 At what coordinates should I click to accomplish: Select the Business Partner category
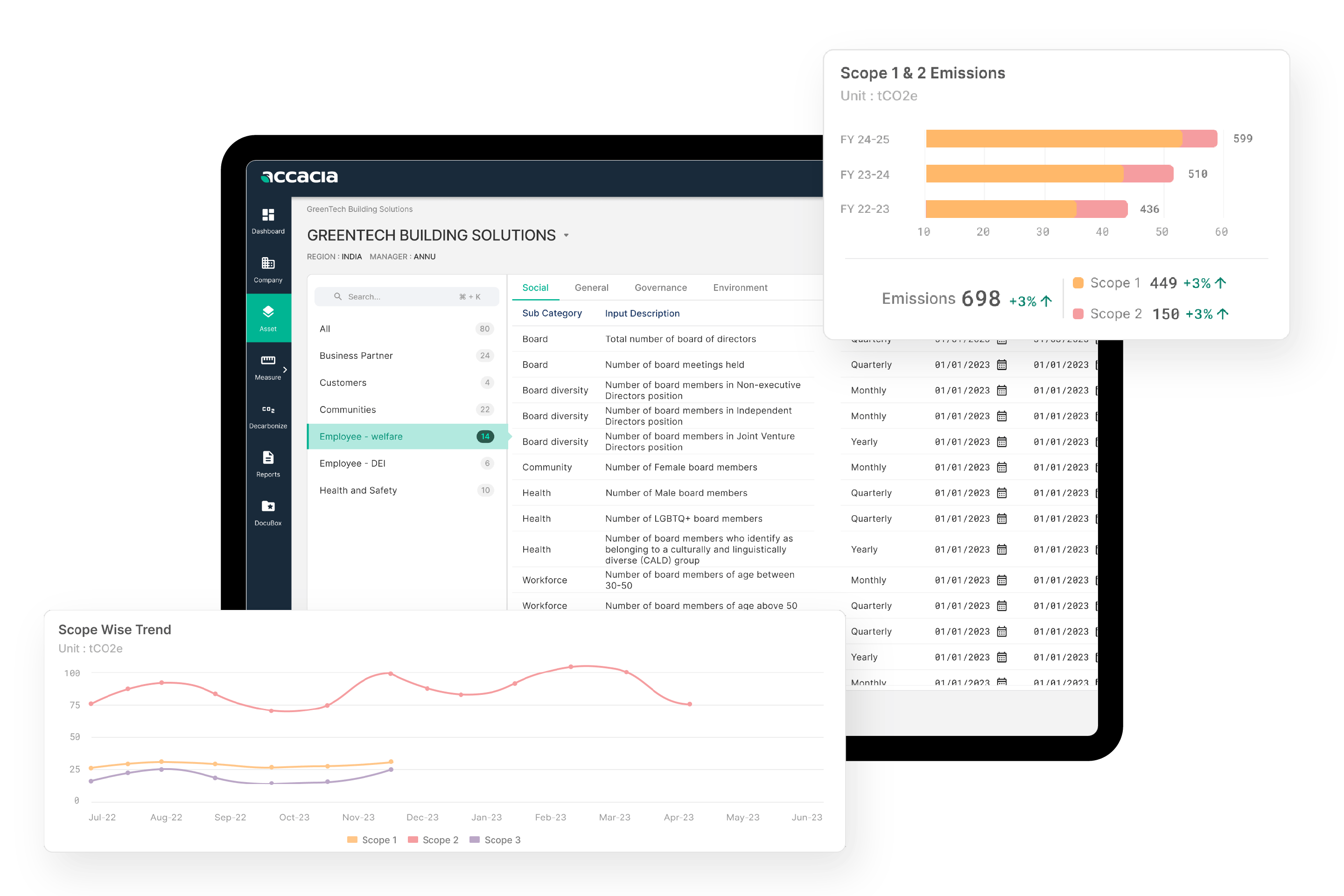click(x=407, y=356)
